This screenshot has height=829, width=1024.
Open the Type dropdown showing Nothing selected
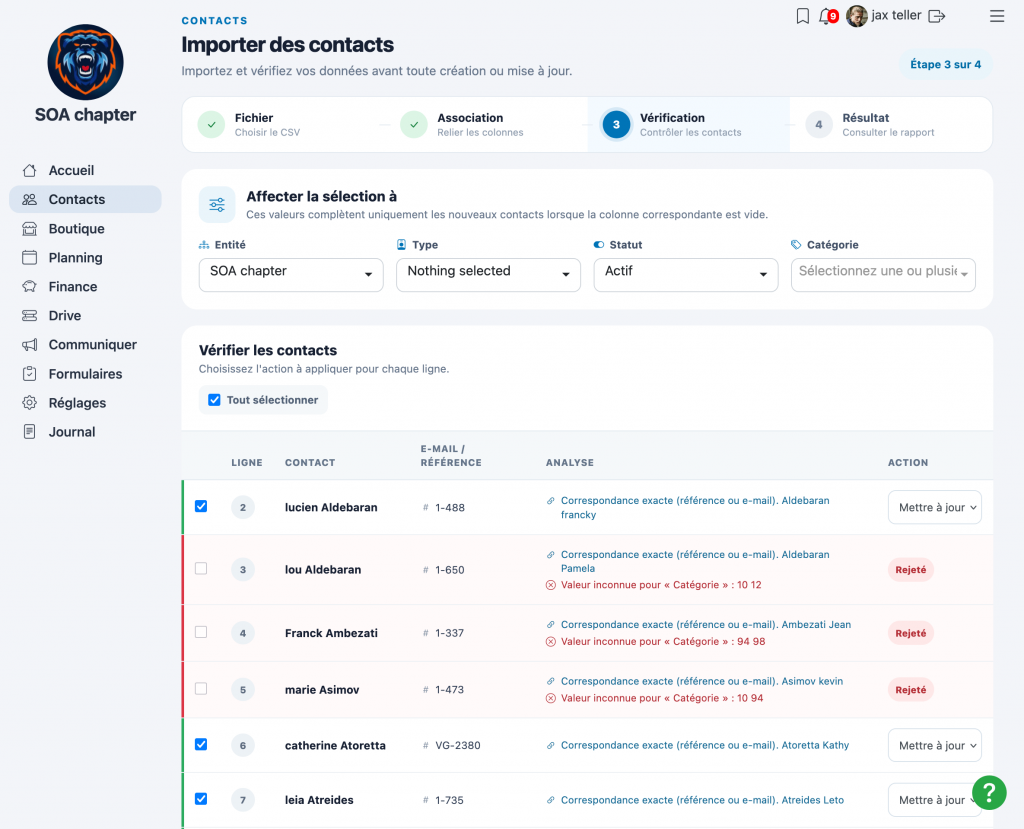[x=488, y=274]
